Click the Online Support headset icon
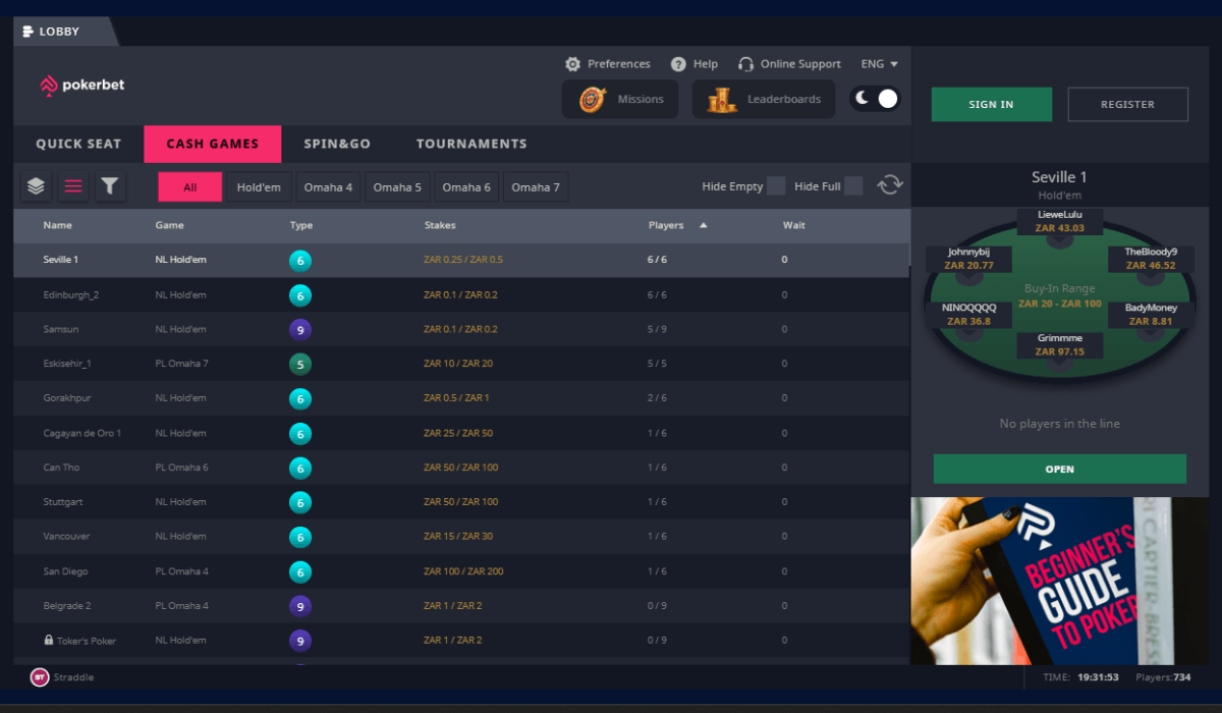This screenshot has width=1222, height=713. coord(746,64)
